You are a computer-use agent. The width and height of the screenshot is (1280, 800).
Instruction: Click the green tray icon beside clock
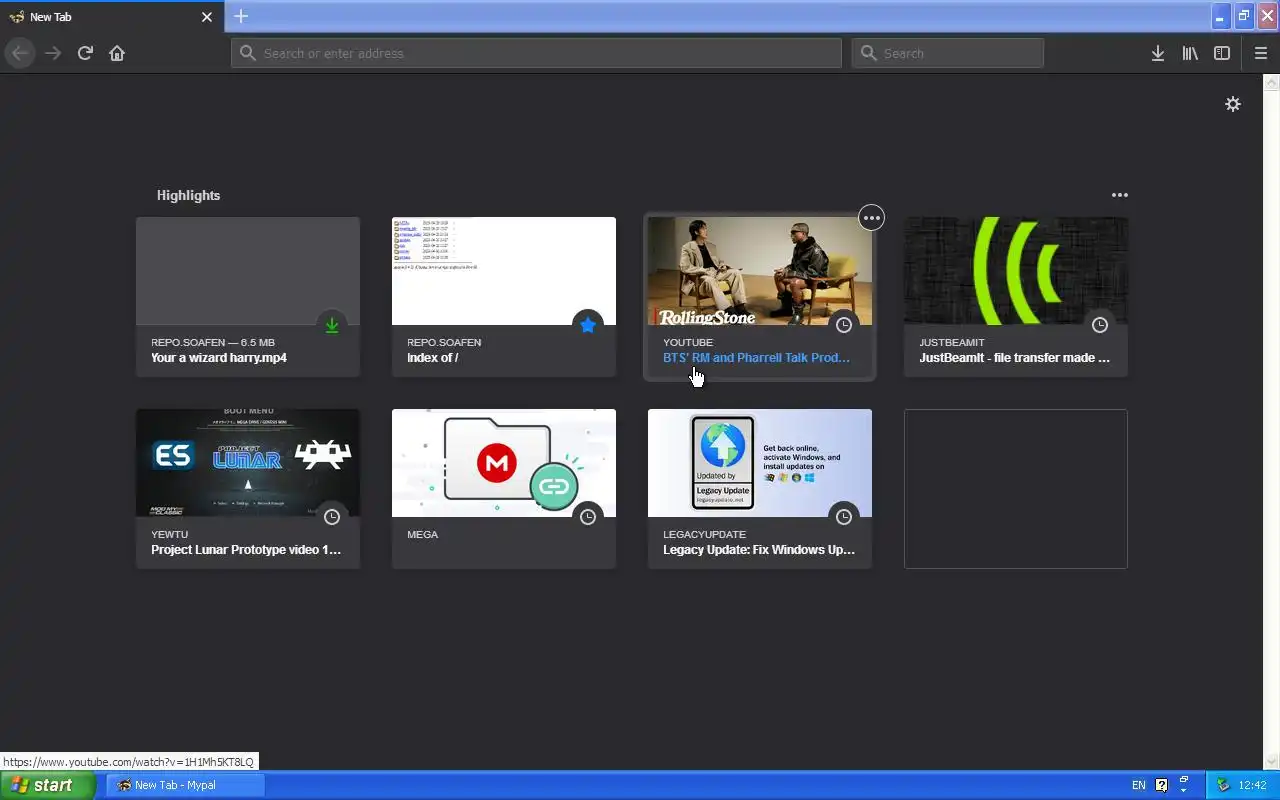[x=1222, y=785]
